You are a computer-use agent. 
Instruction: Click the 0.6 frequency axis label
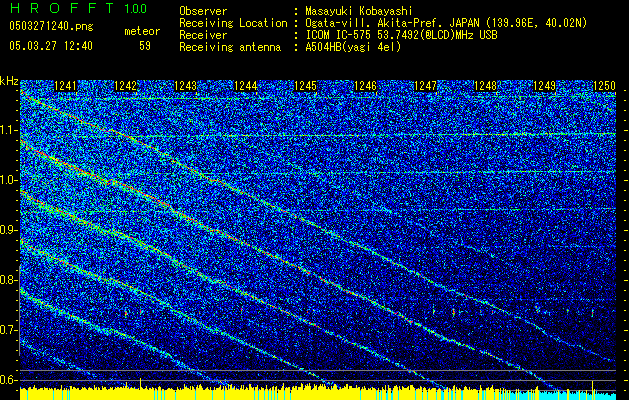click(x=9, y=380)
